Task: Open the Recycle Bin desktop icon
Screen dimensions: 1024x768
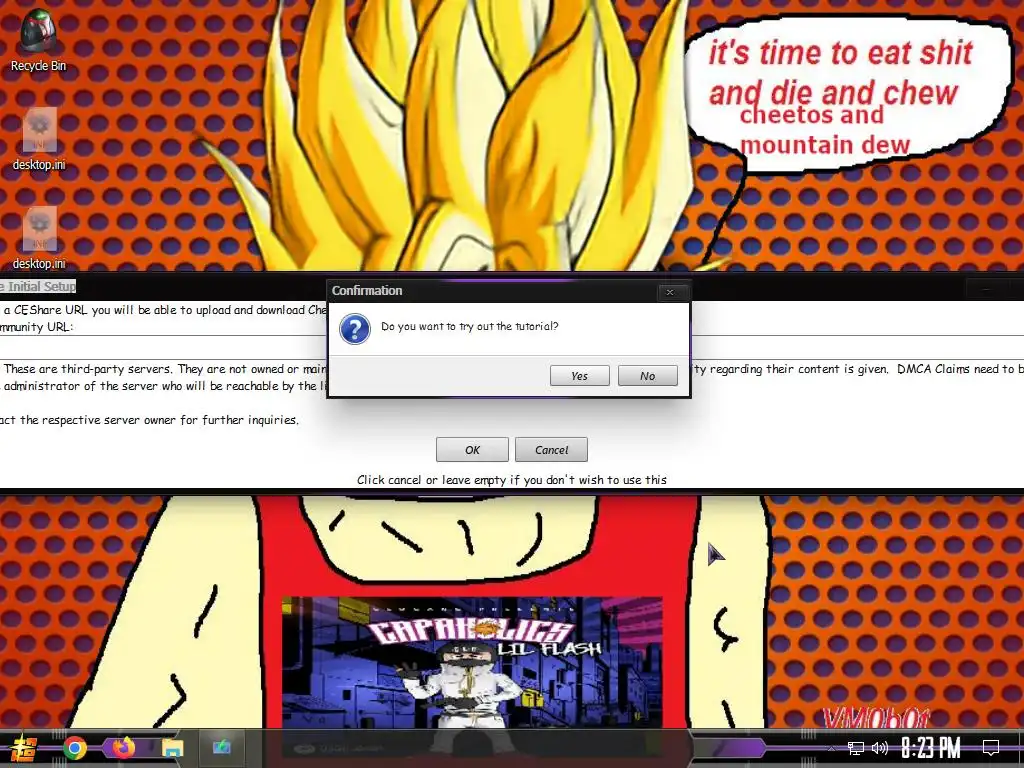Action: tap(38, 40)
